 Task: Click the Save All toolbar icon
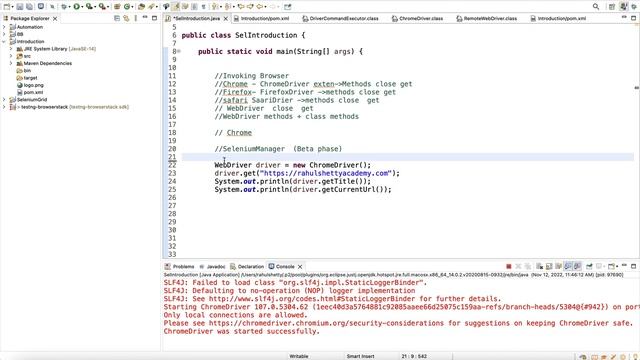[29, 7]
